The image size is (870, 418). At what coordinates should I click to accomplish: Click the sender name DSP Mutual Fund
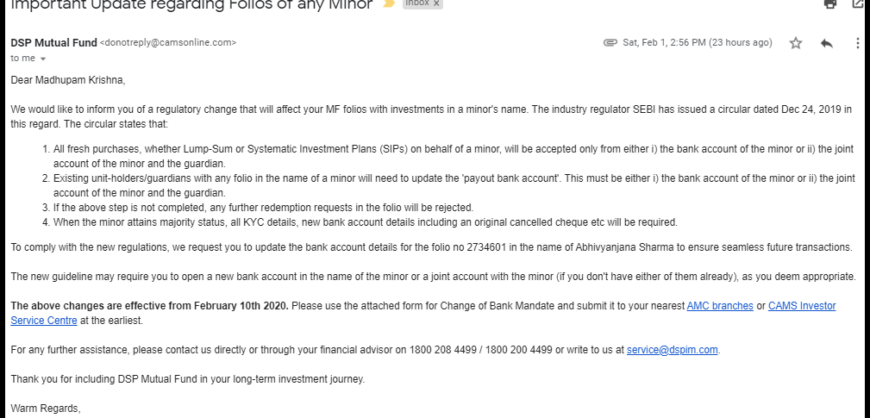[54, 43]
